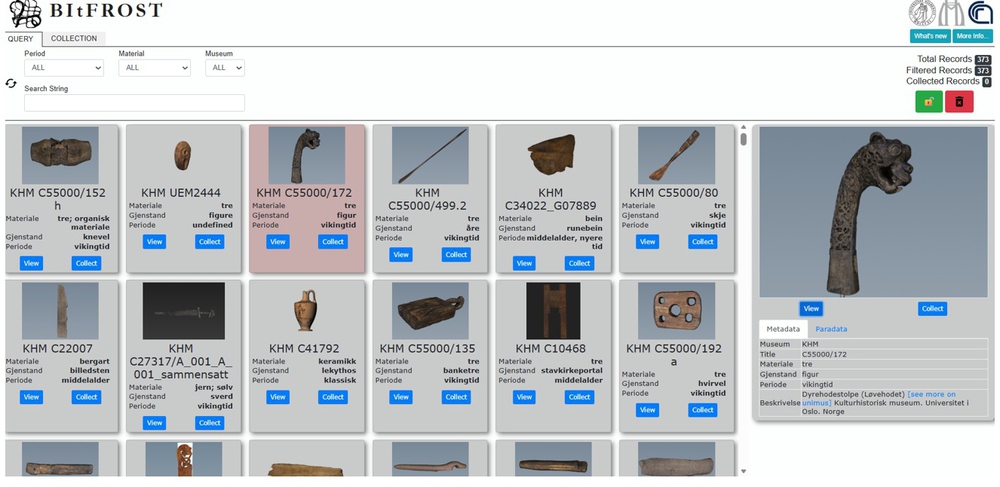Click the red trash delete button

point(959,101)
